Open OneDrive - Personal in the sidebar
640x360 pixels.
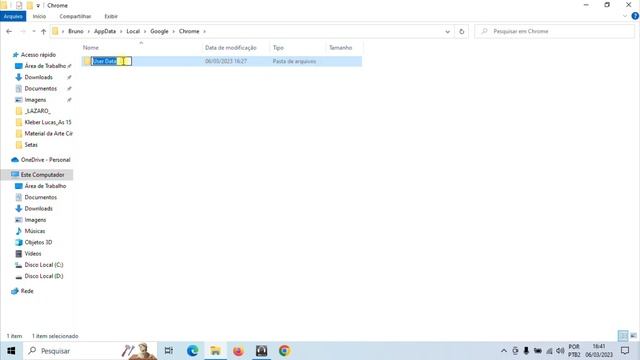point(45,160)
